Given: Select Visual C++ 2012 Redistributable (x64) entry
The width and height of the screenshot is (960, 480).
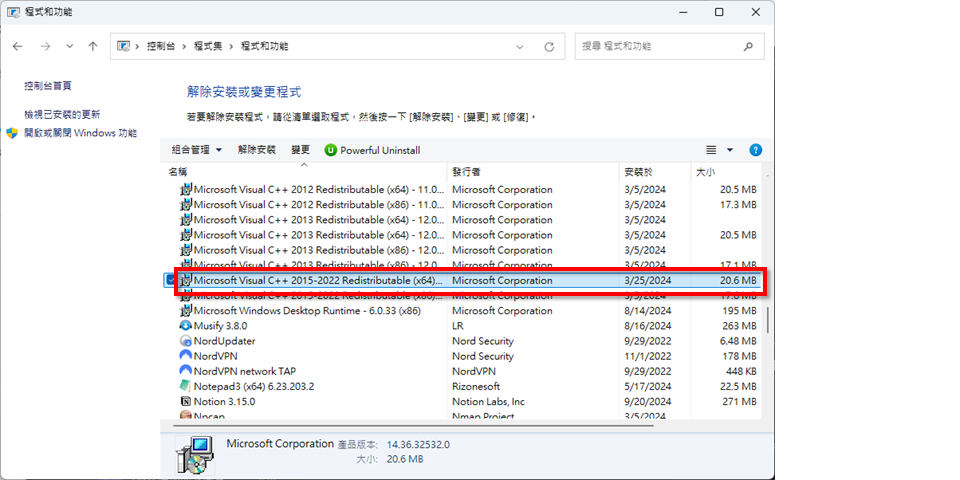Looking at the screenshot, I should (319, 189).
